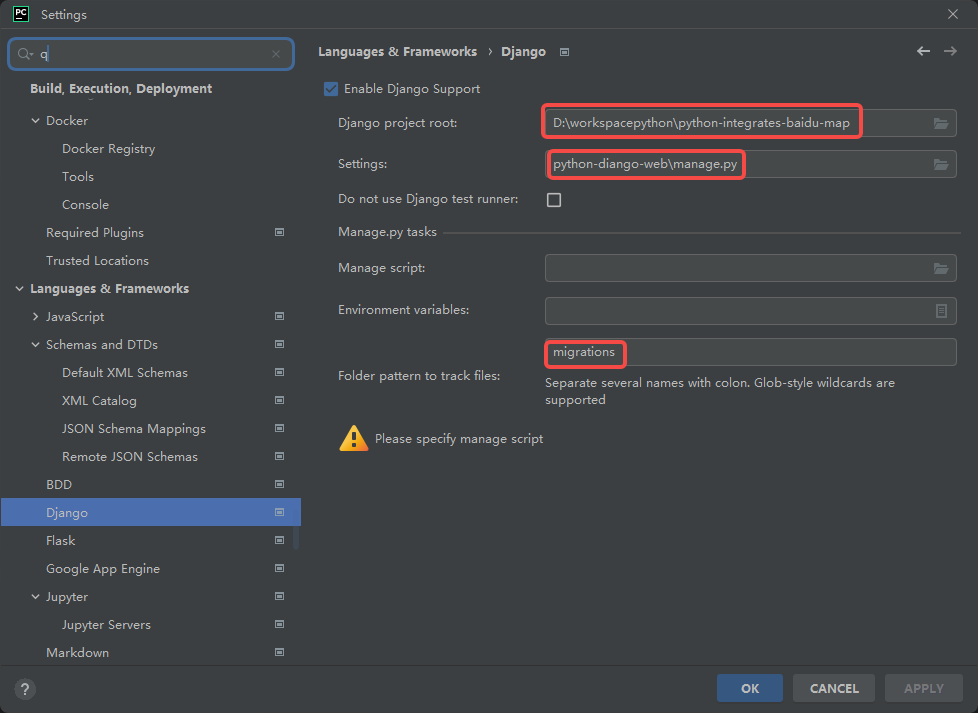Browse file for the Settings field
The width and height of the screenshot is (980, 715).
point(941,164)
